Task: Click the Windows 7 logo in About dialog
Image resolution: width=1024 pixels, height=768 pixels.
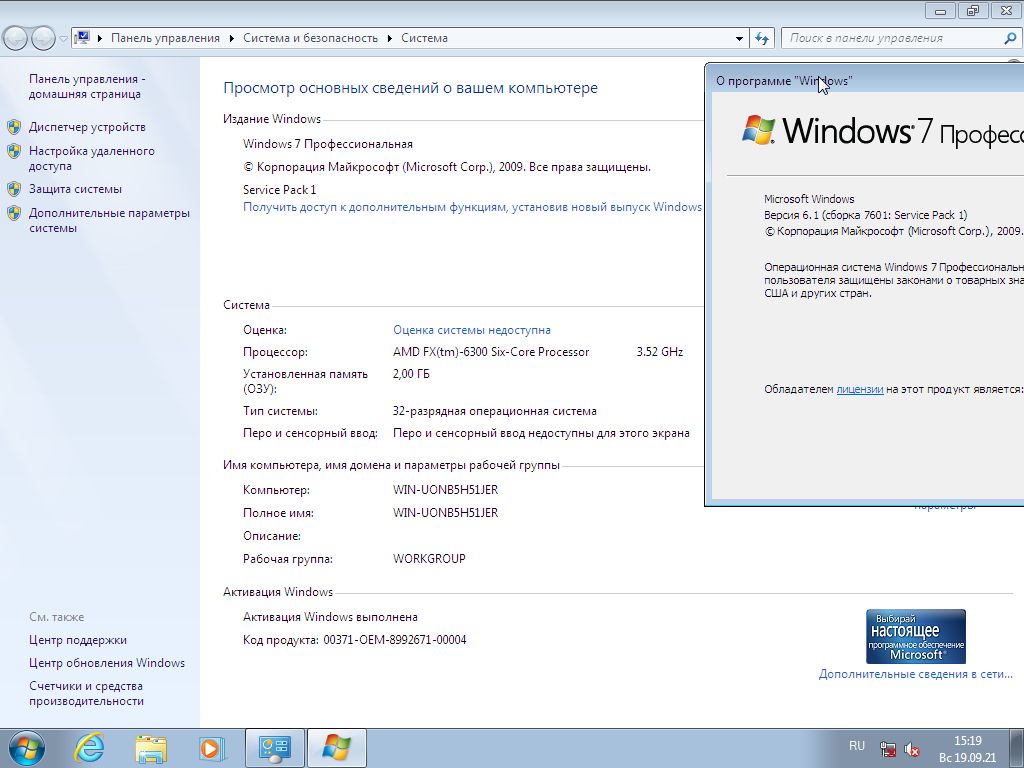Action: click(x=759, y=130)
